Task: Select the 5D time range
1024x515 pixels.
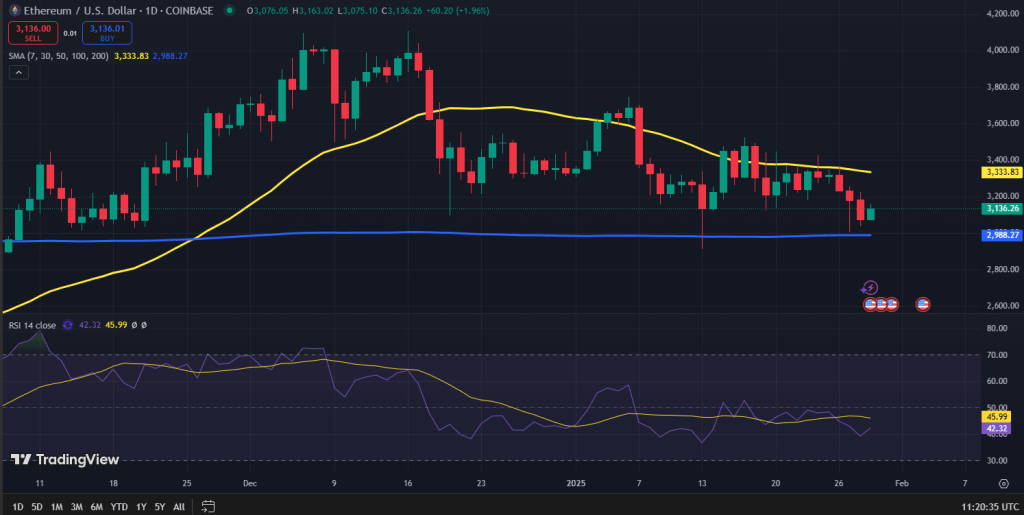Action: tap(37, 507)
